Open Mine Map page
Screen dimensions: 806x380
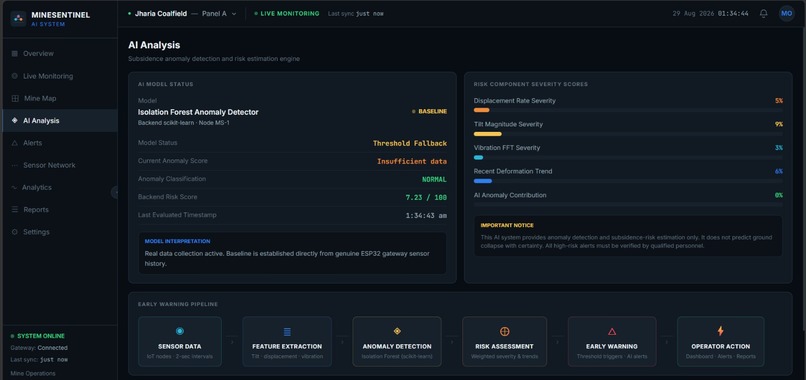[60, 98]
